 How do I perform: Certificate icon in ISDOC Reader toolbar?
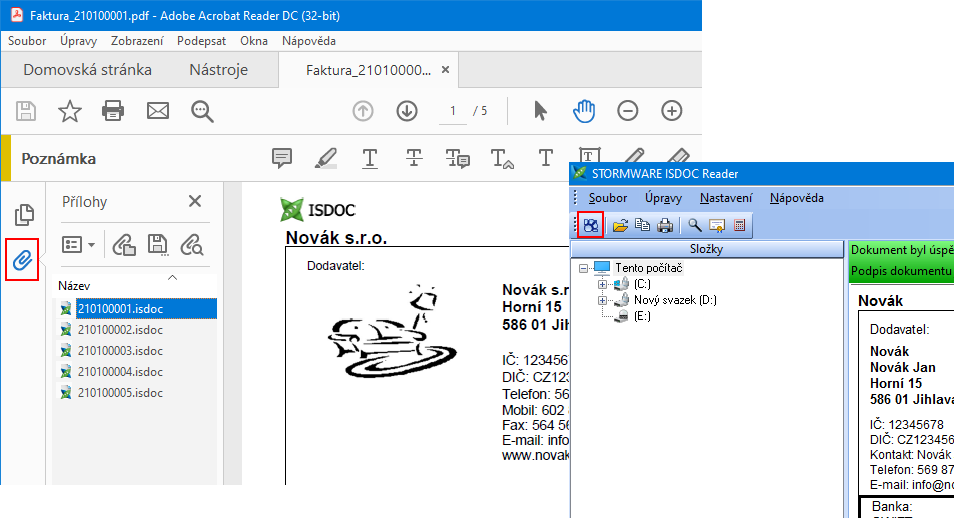717,226
